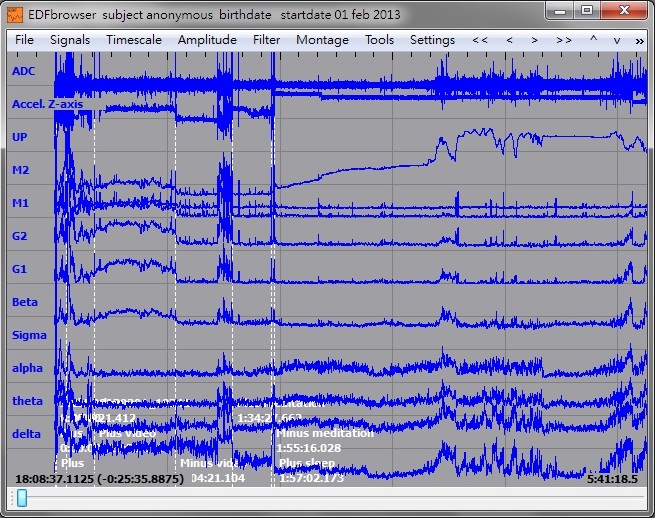
Task: Shift signals down with v button
Action: point(617,41)
